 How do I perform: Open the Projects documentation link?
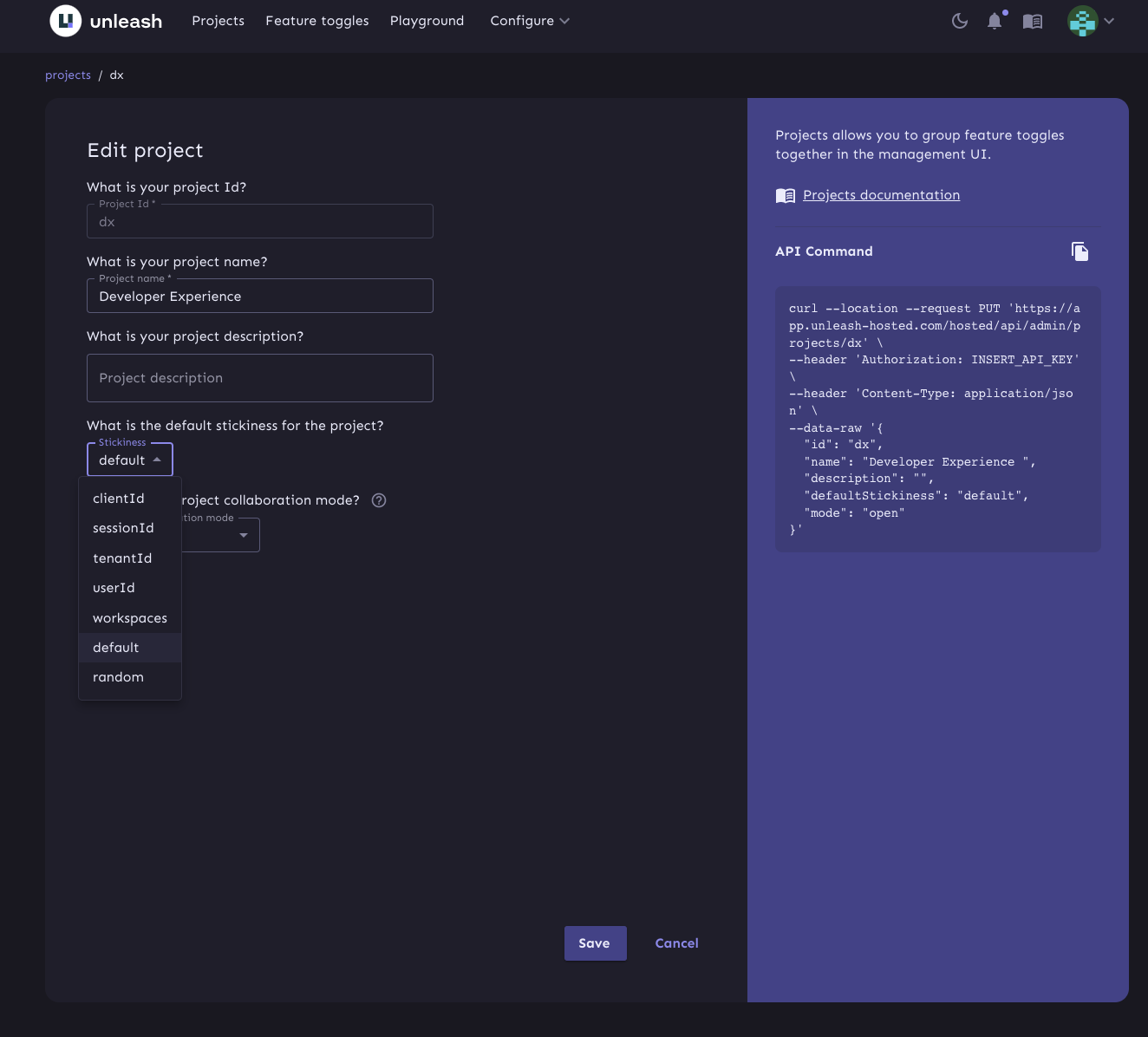pos(881,194)
